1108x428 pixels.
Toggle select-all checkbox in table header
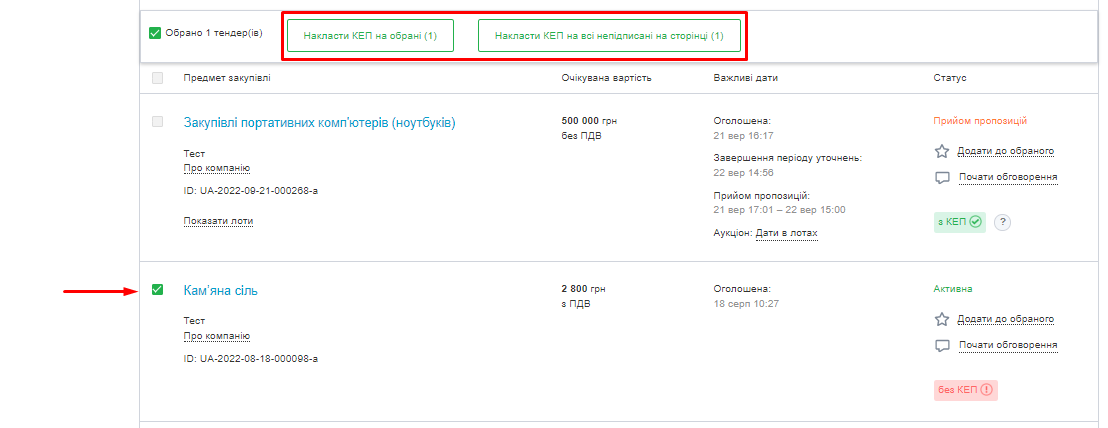click(157, 78)
